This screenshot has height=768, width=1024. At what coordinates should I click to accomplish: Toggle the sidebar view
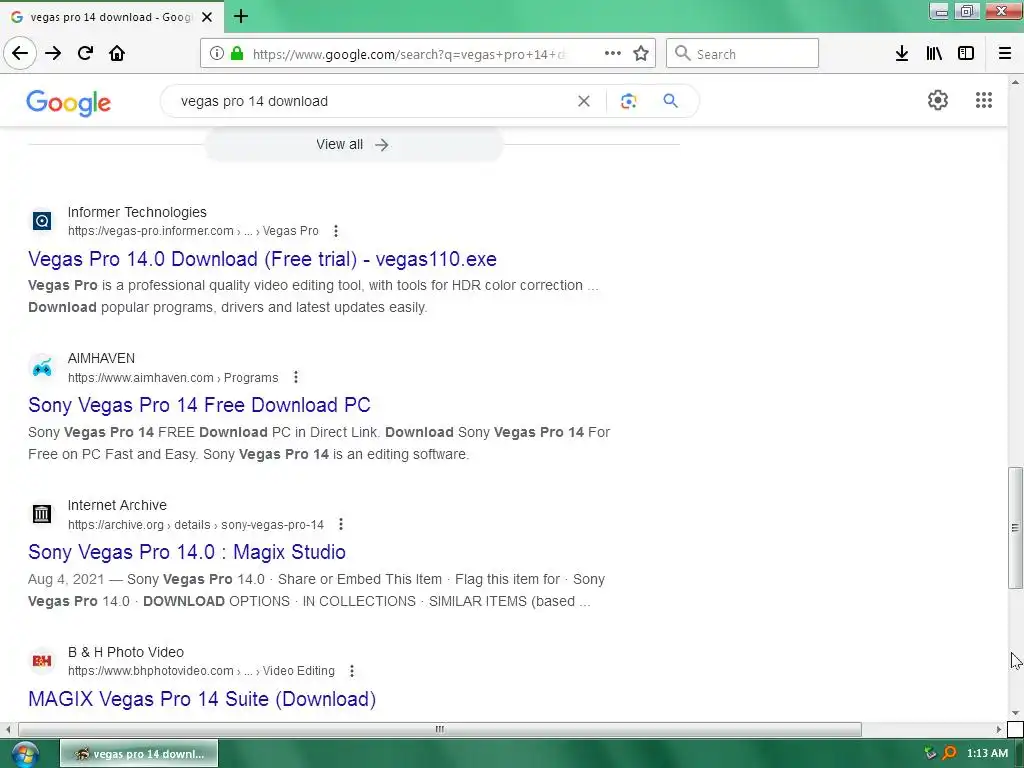[966, 54]
